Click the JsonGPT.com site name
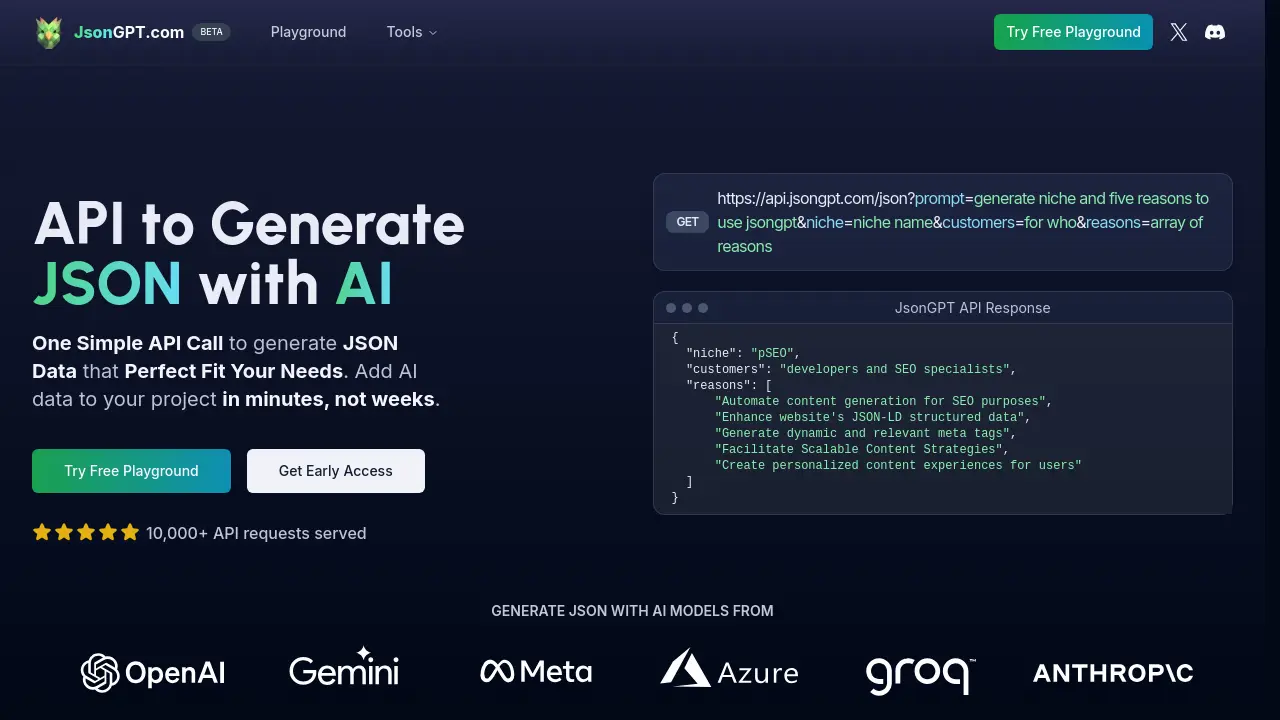This screenshot has width=1280, height=720. (129, 32)
